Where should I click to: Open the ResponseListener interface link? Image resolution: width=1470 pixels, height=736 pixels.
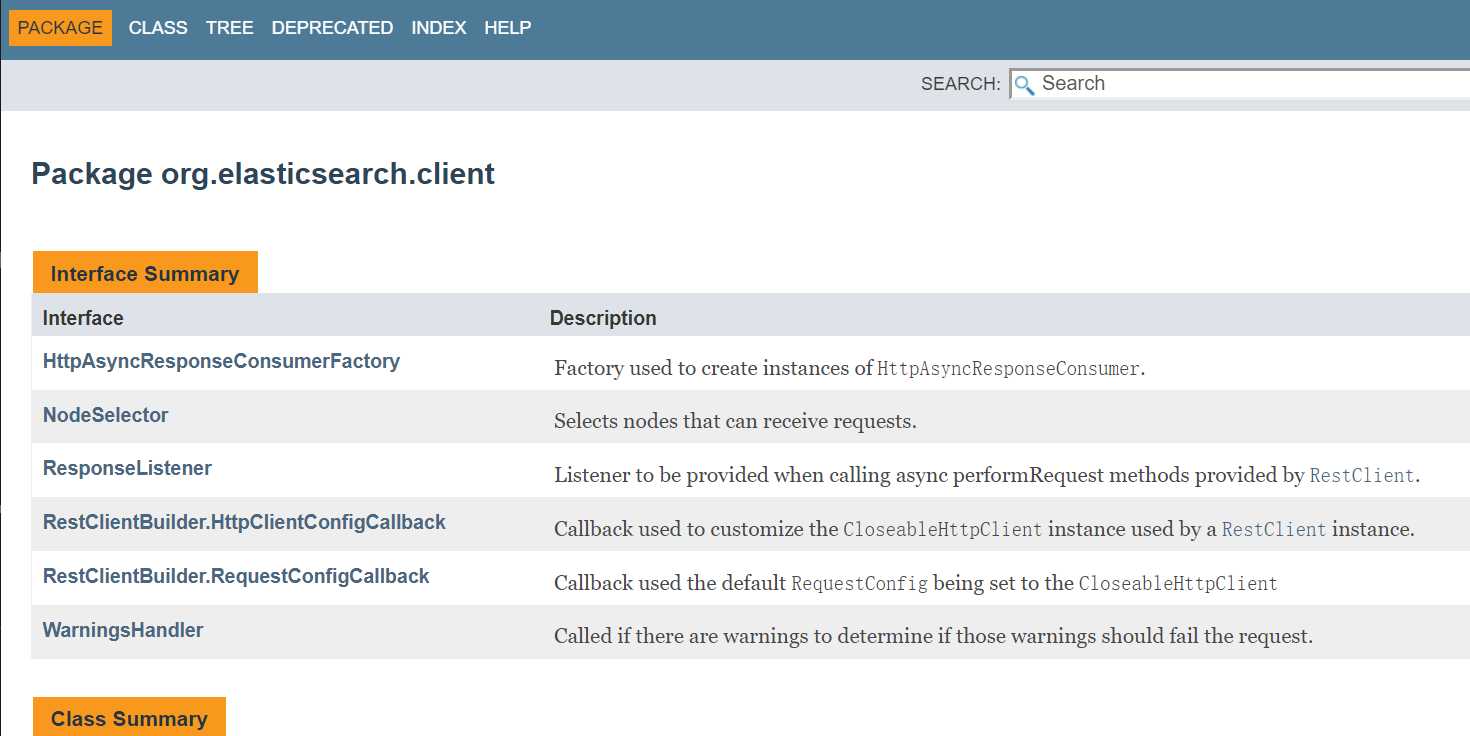[x=127, y=468]
